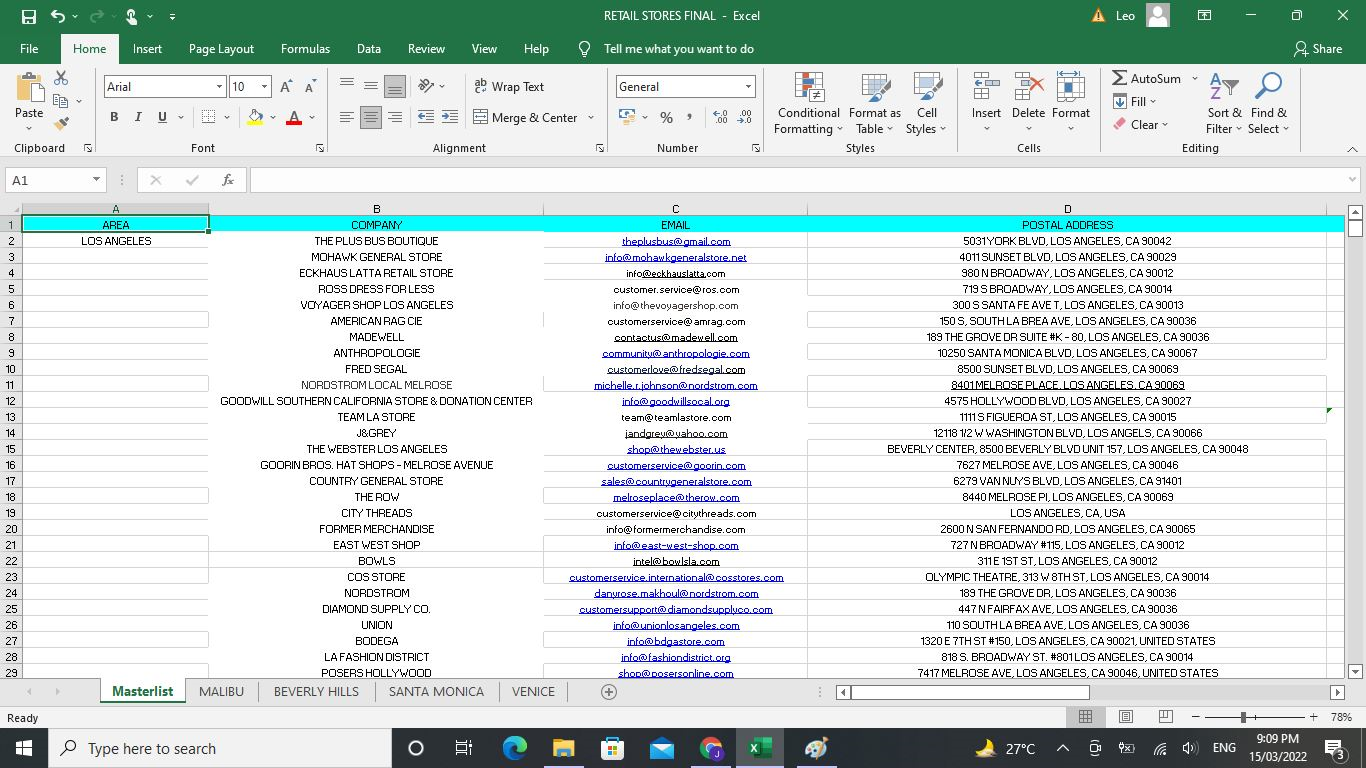The image size is (1366, 768).
Task: Select the column B header
Action: coord(376,209)
